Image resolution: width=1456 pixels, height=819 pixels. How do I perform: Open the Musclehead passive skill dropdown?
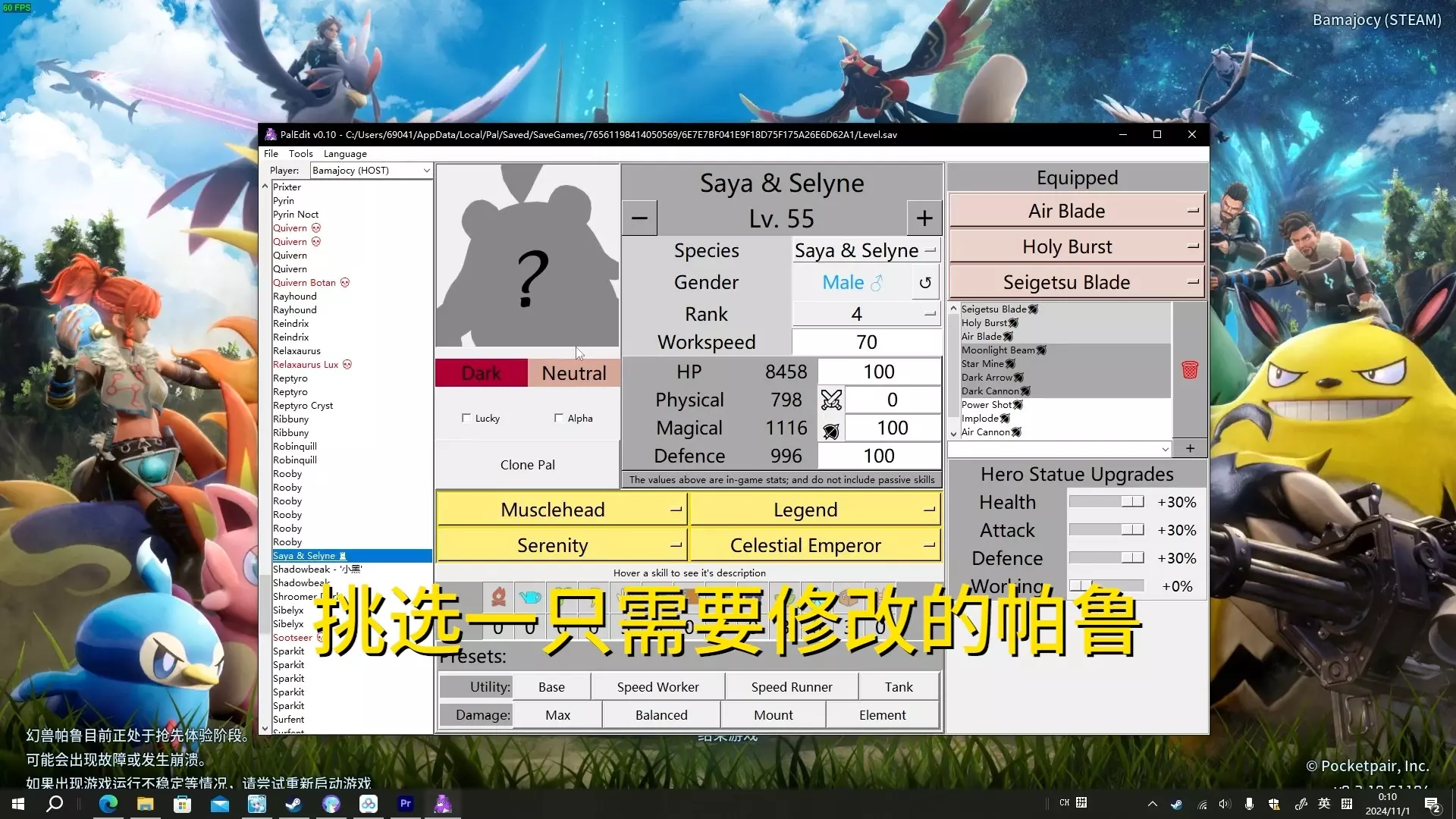pyautogui.click(x=562, y=510)
